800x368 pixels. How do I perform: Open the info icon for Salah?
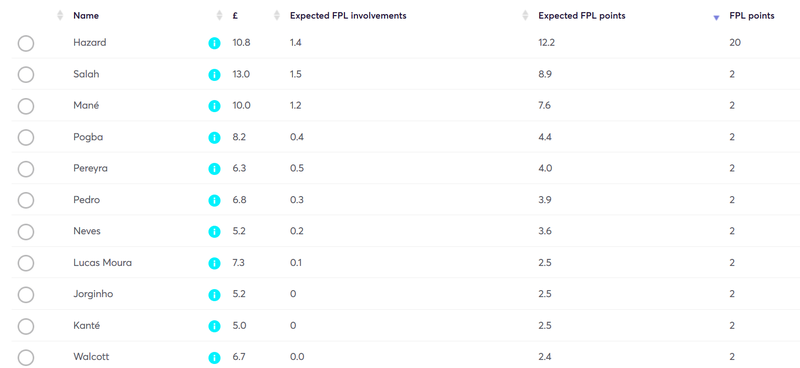coord(214,75)
